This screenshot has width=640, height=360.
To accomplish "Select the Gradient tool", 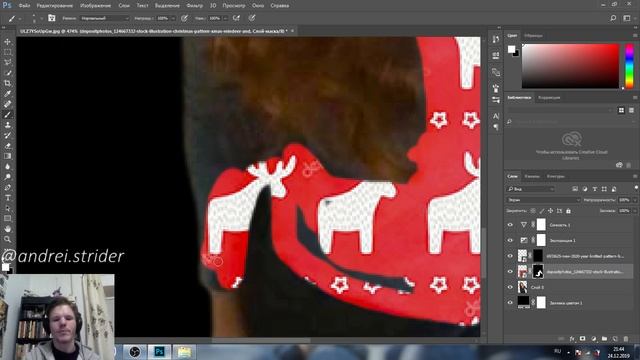I will coord(7,156).
